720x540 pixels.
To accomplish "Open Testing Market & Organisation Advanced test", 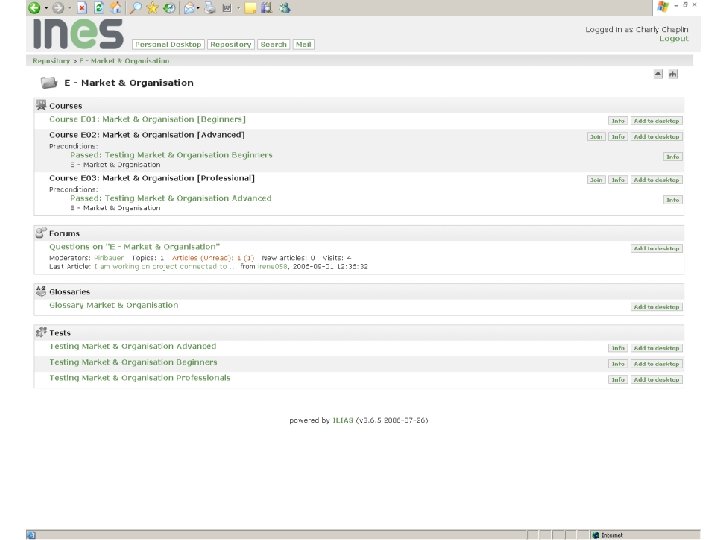I will 133,346.
